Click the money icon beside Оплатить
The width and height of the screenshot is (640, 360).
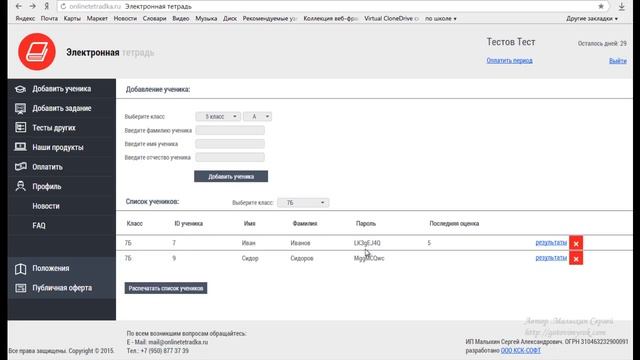[20, 167]
